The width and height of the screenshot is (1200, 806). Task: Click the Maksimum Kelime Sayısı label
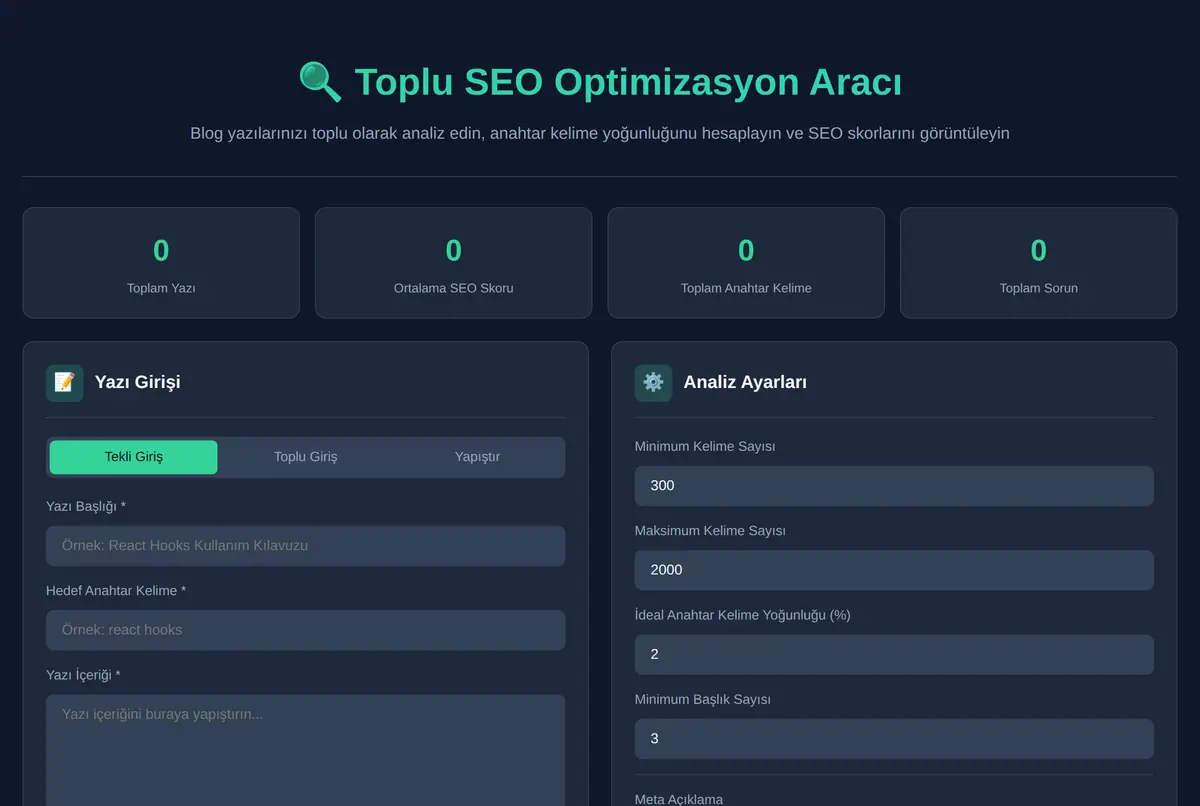coord(710,531)
